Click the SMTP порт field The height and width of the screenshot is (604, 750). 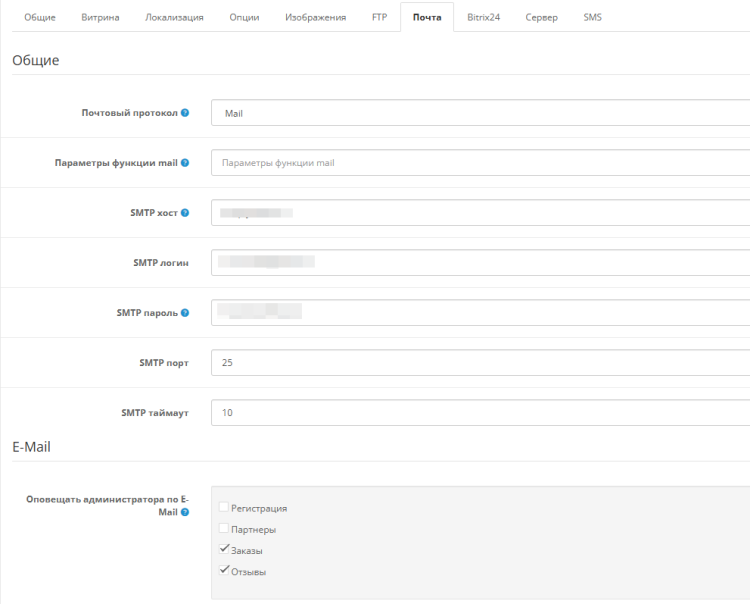(x=480, y=362)
